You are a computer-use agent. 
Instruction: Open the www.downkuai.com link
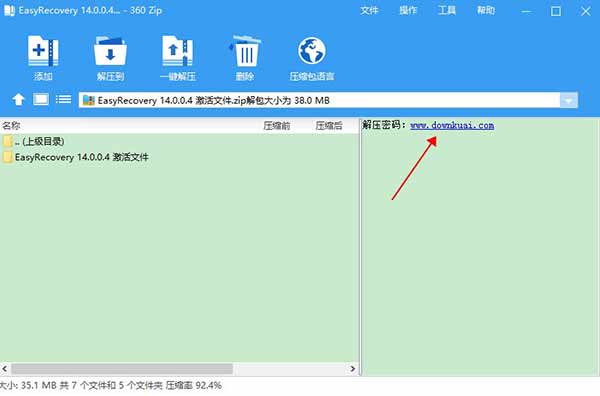[x=452, y=125]
